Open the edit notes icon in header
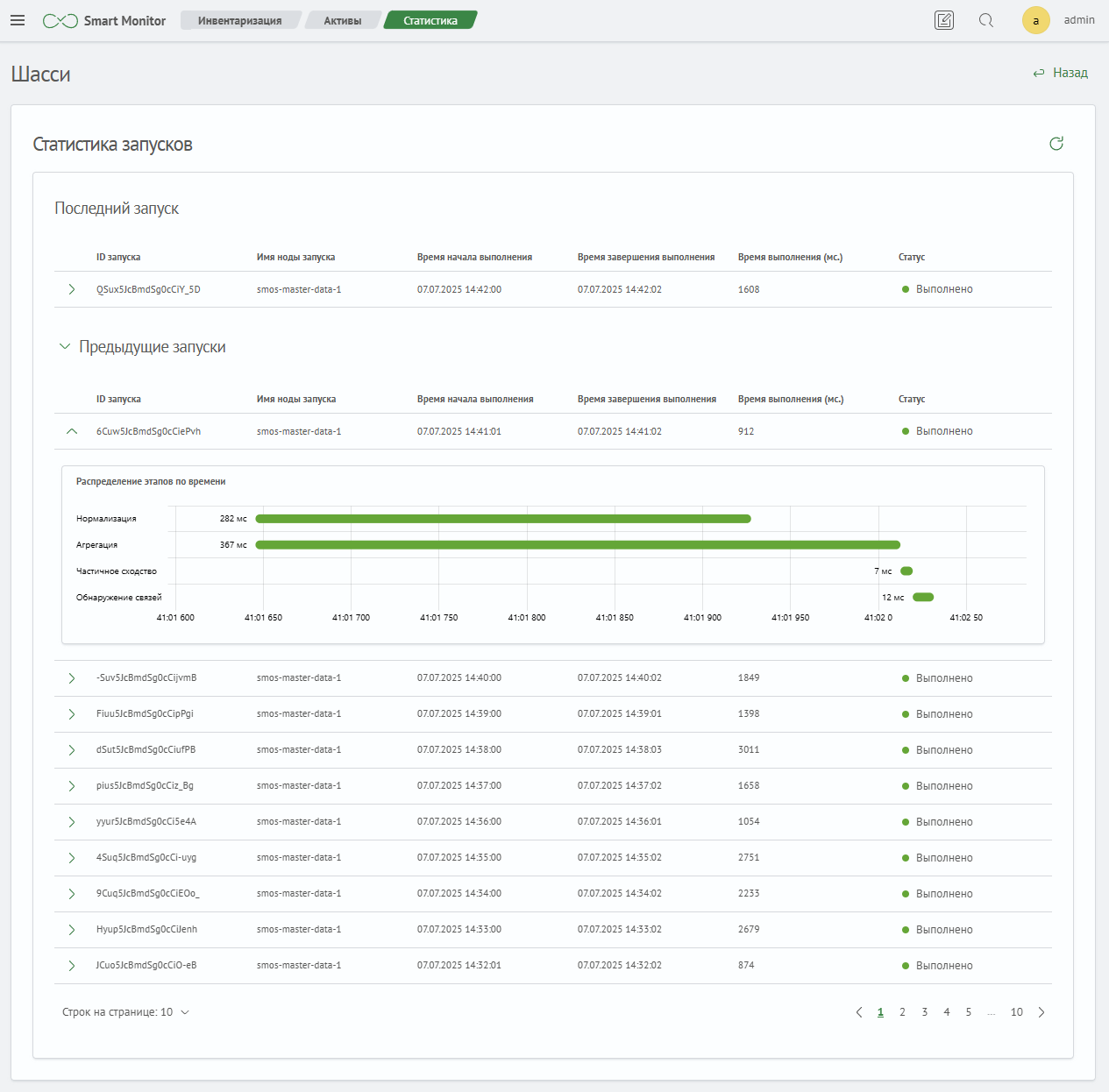Viewport: 1109px width, 1092px height. pos(944,20)
